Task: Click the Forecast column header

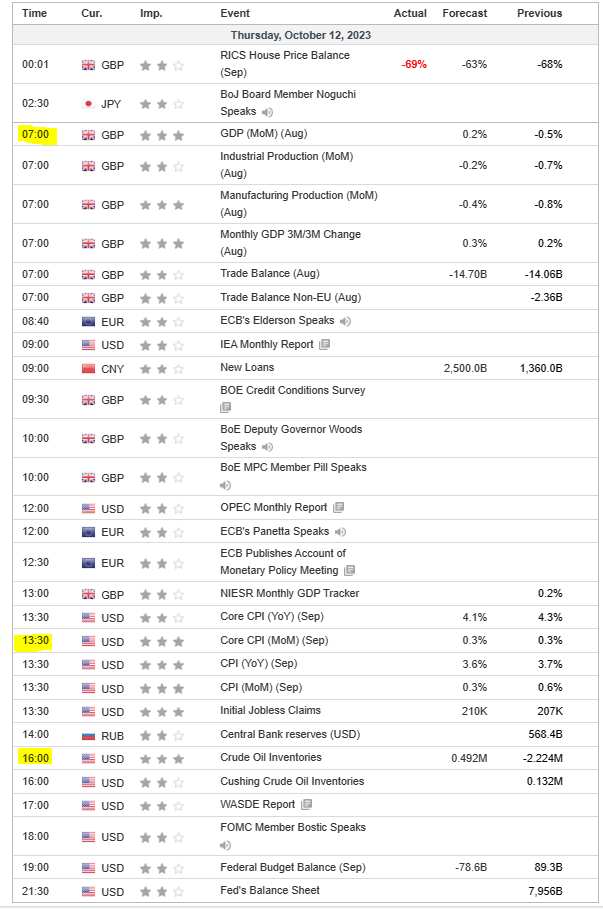Action: (x=464, y=13)
